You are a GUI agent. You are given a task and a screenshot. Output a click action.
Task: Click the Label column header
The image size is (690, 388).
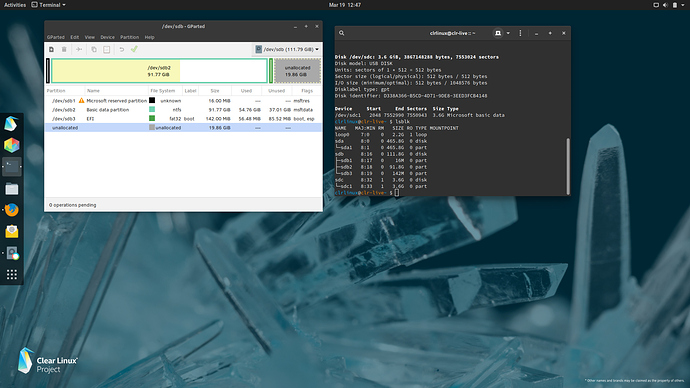coord(191,91)
